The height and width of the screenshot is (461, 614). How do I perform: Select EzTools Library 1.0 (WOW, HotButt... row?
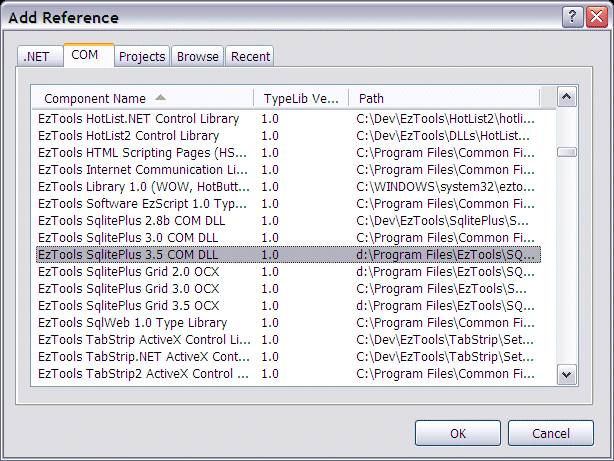(x=288, y=187)
